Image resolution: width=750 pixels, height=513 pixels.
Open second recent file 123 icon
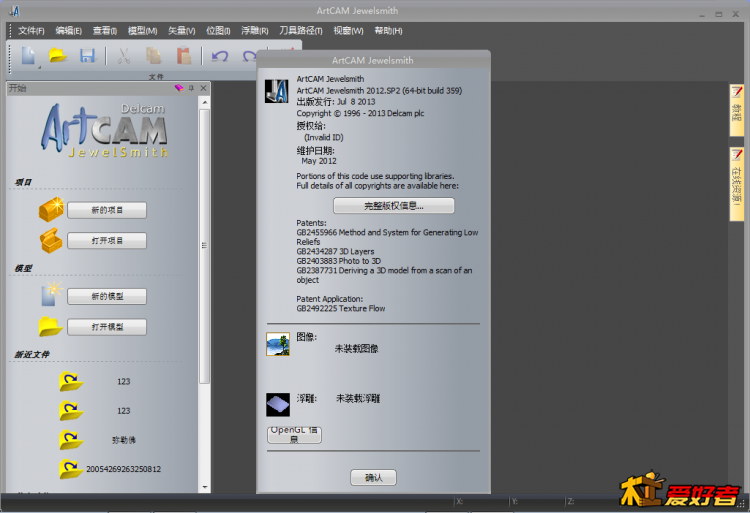coord(71,411)
